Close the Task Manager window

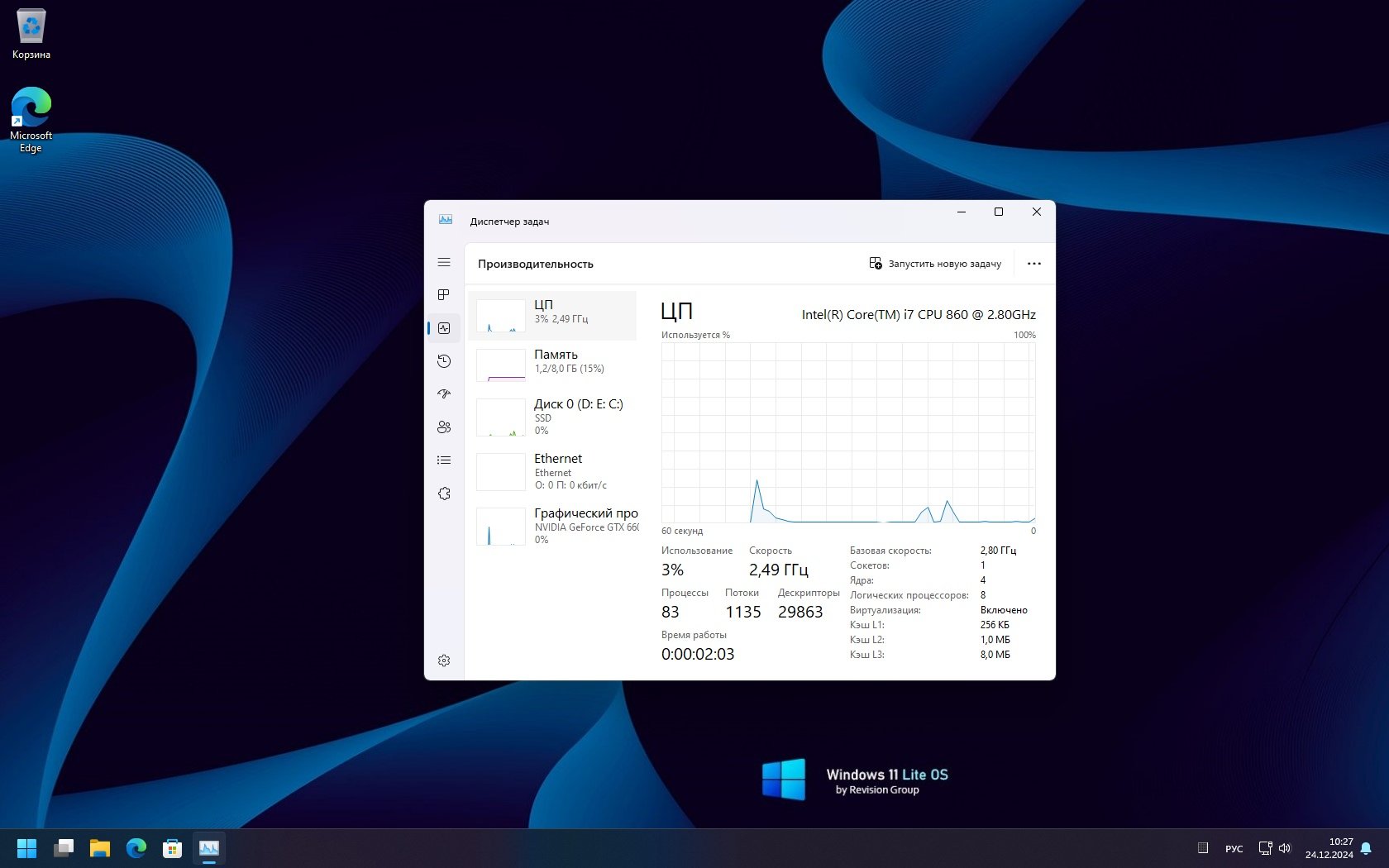[1037, 212]
